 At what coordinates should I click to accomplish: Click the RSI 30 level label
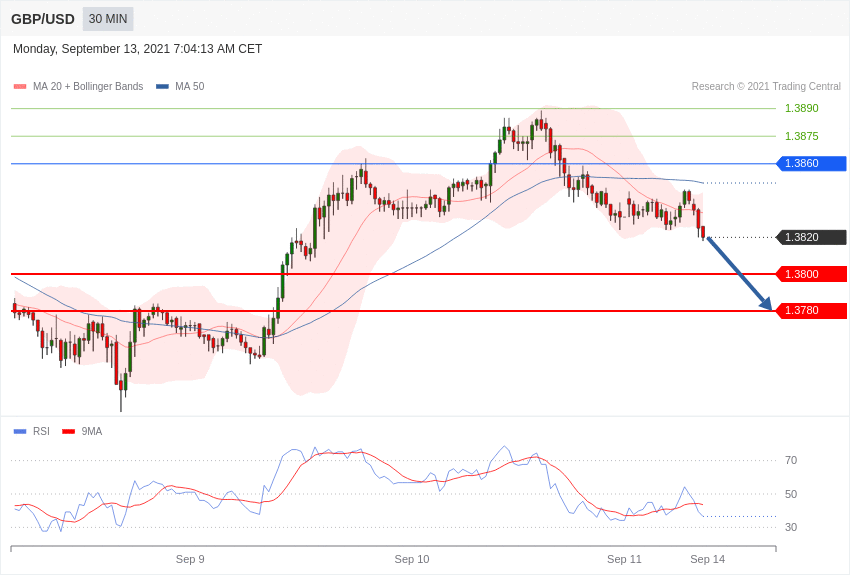click(791, 527)
